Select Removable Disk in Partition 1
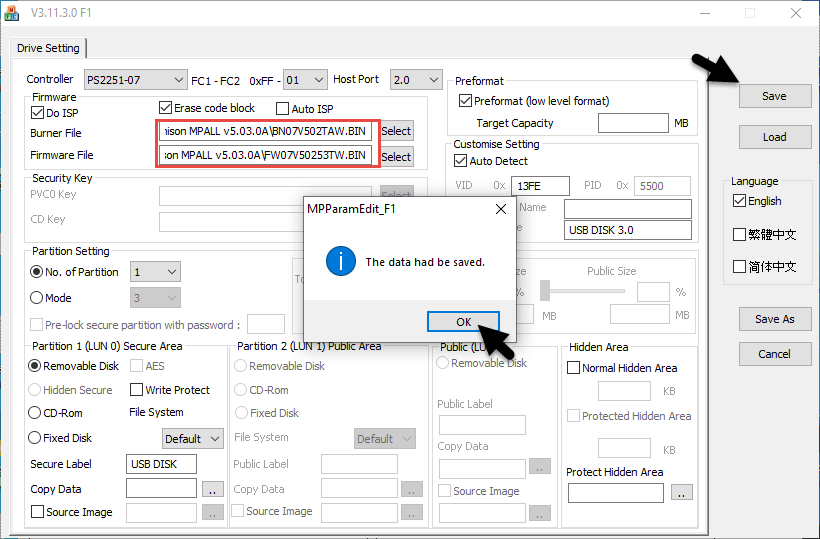Viewport: 820px width, 539px height. click(x=35, y=366)
